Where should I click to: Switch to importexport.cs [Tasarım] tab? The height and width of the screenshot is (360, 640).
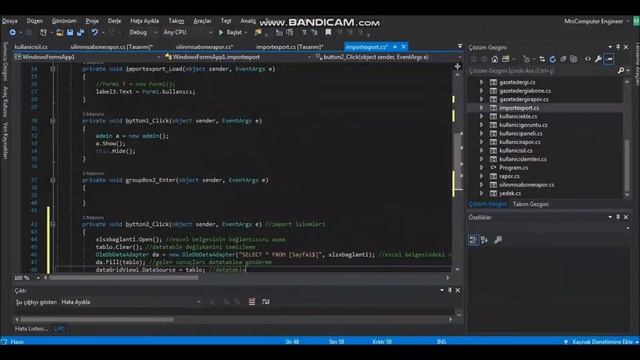(289, 47)
